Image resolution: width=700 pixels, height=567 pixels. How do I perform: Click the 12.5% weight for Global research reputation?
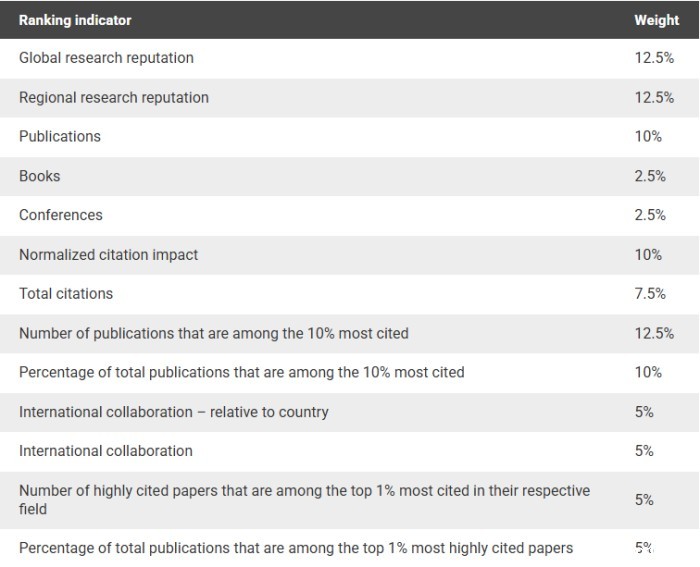click(x=654, y=58)
